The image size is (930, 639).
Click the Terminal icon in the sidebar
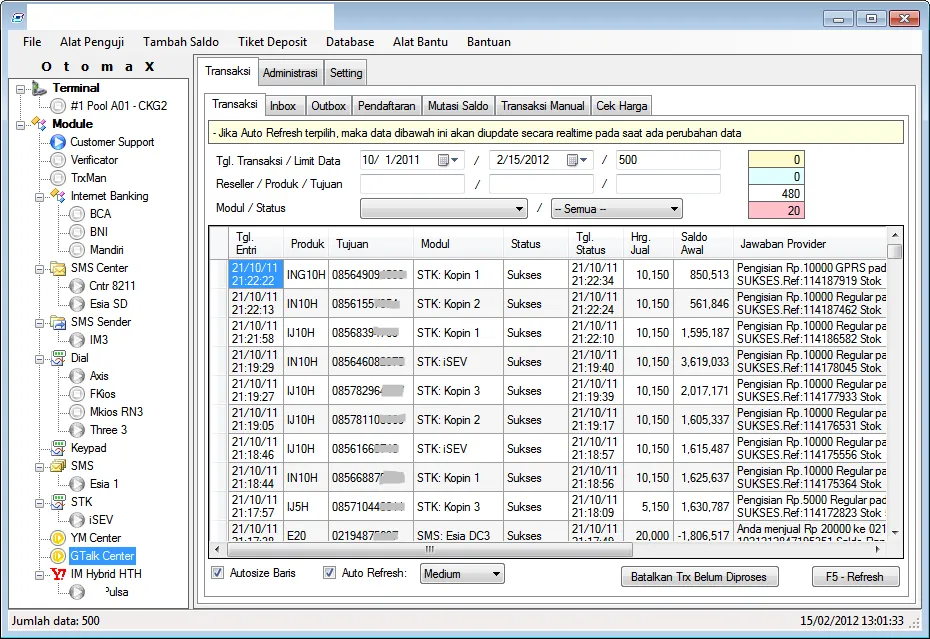(39, 88)
